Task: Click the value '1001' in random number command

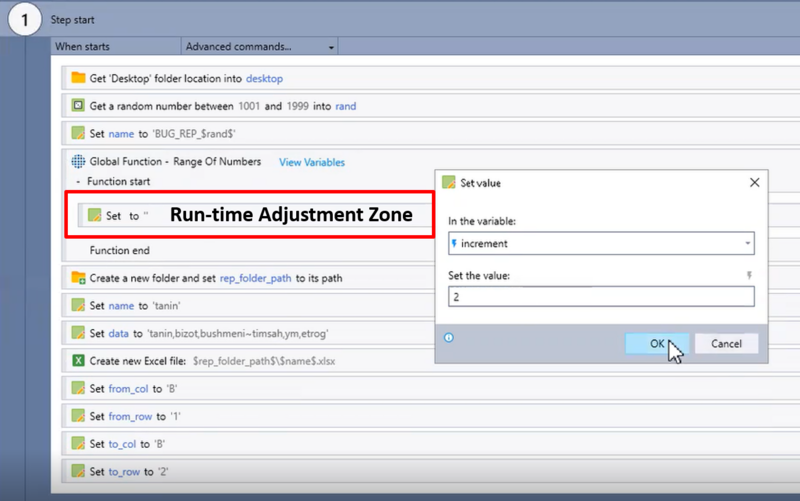Action: point(249,106)
